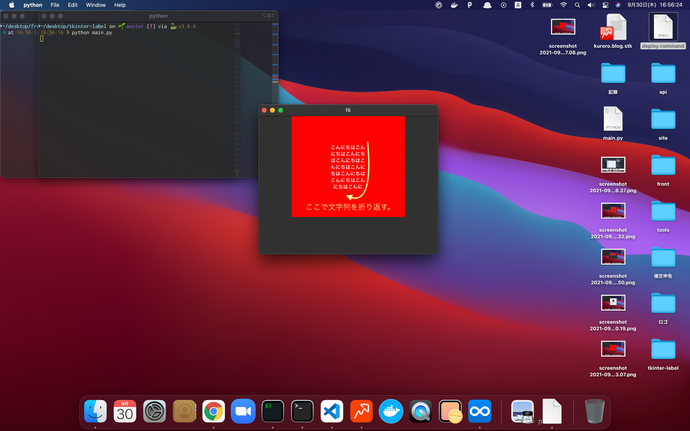The height and width of the screenshot is (431, 690).
Task: Open the Window menu
Action: [95, 5]
